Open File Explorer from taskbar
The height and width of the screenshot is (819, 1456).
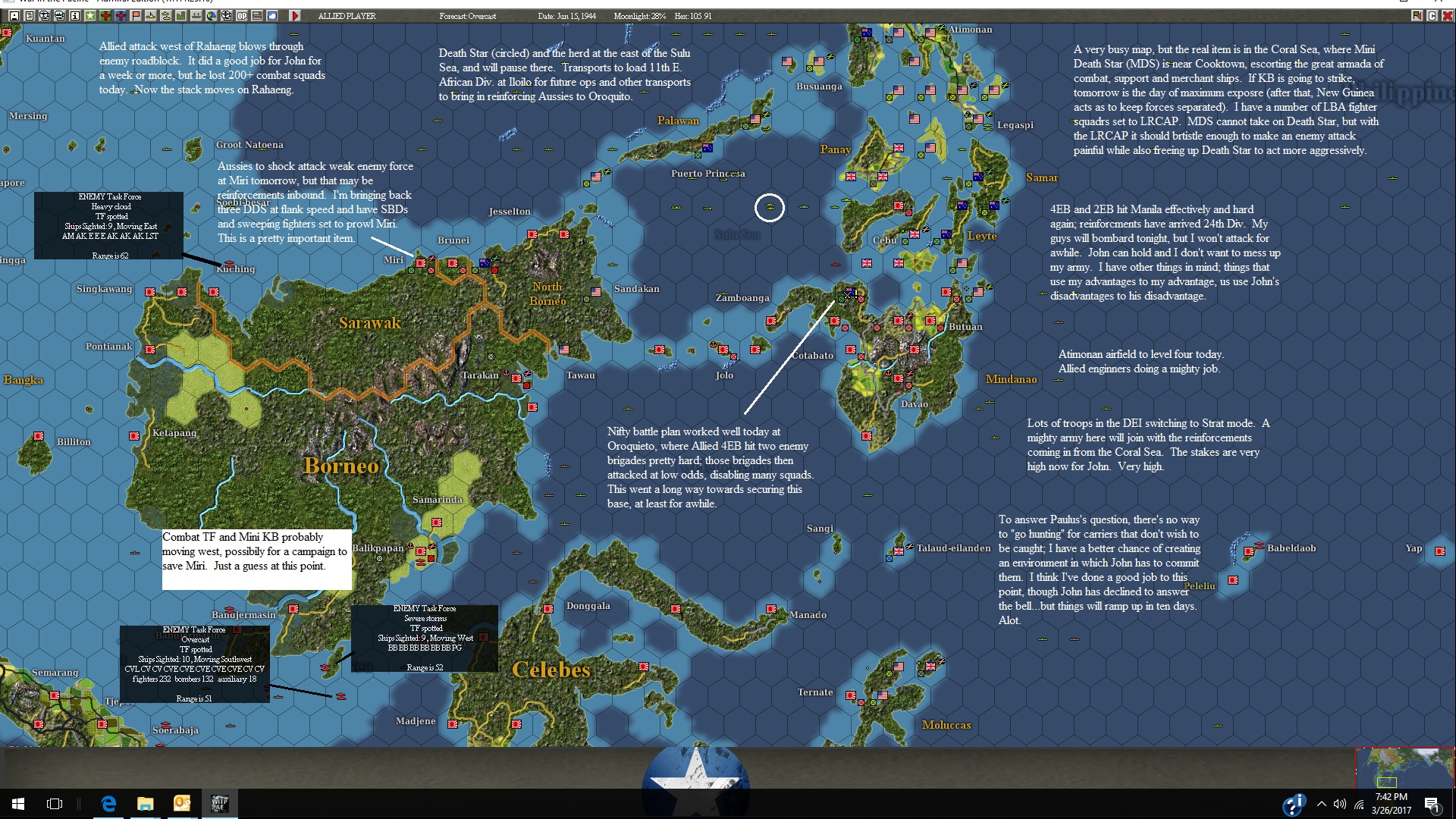pos(145,804)
